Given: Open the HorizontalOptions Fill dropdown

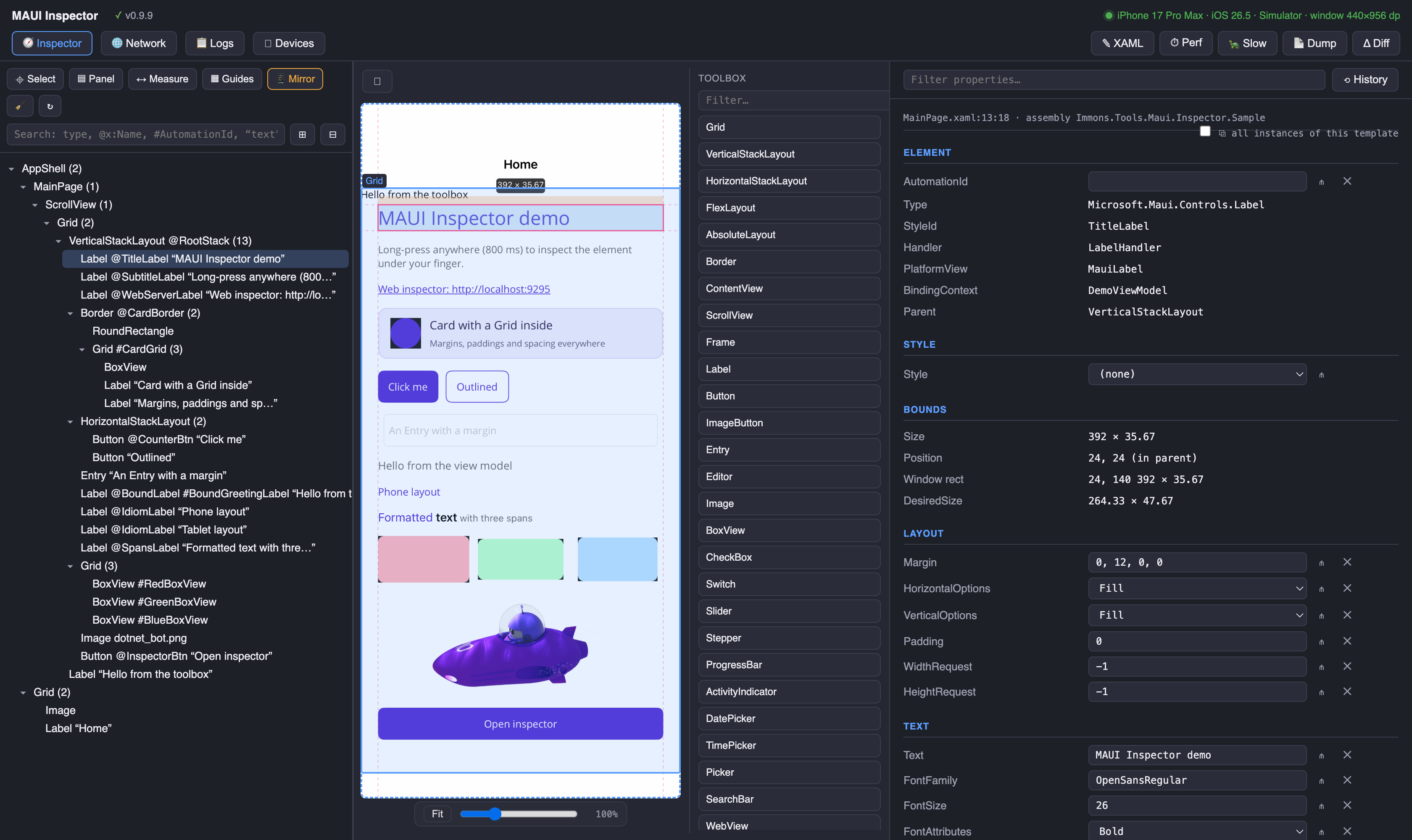Looking at the screenshot, I should tap(1197, 588).
